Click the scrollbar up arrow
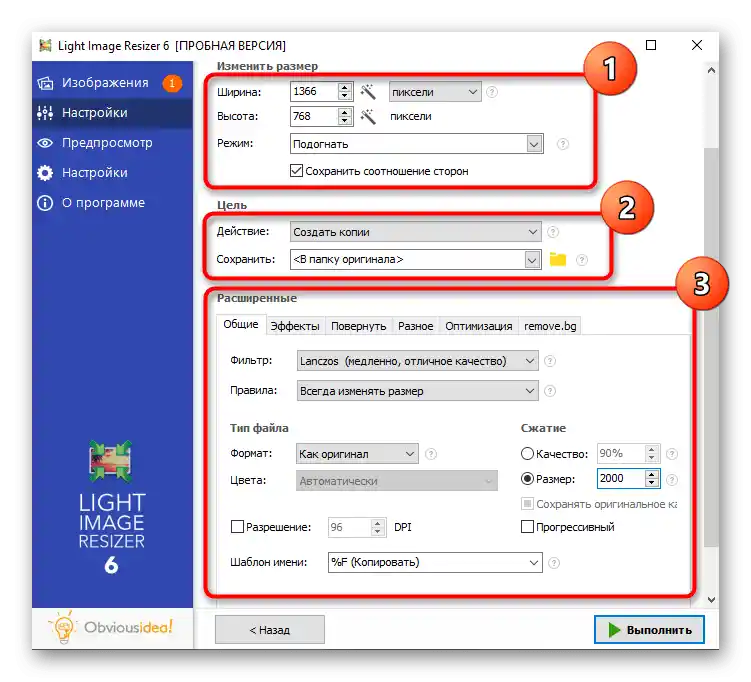 pos(712,70)
